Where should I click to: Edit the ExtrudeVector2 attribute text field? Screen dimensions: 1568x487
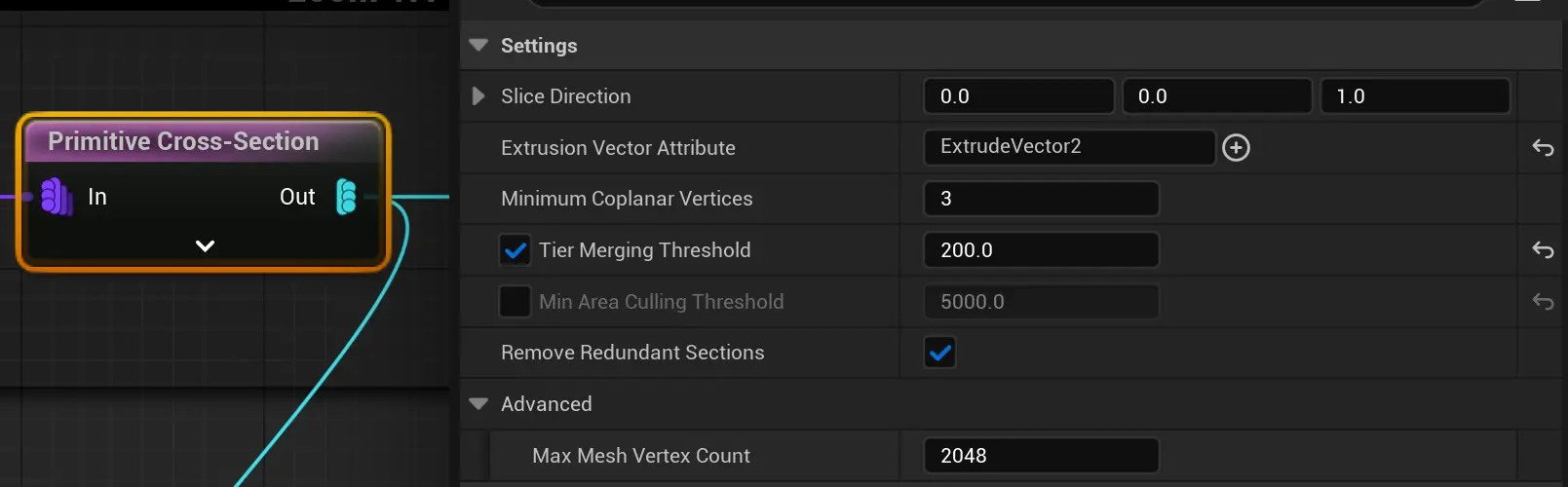[x=1069, y=147]
